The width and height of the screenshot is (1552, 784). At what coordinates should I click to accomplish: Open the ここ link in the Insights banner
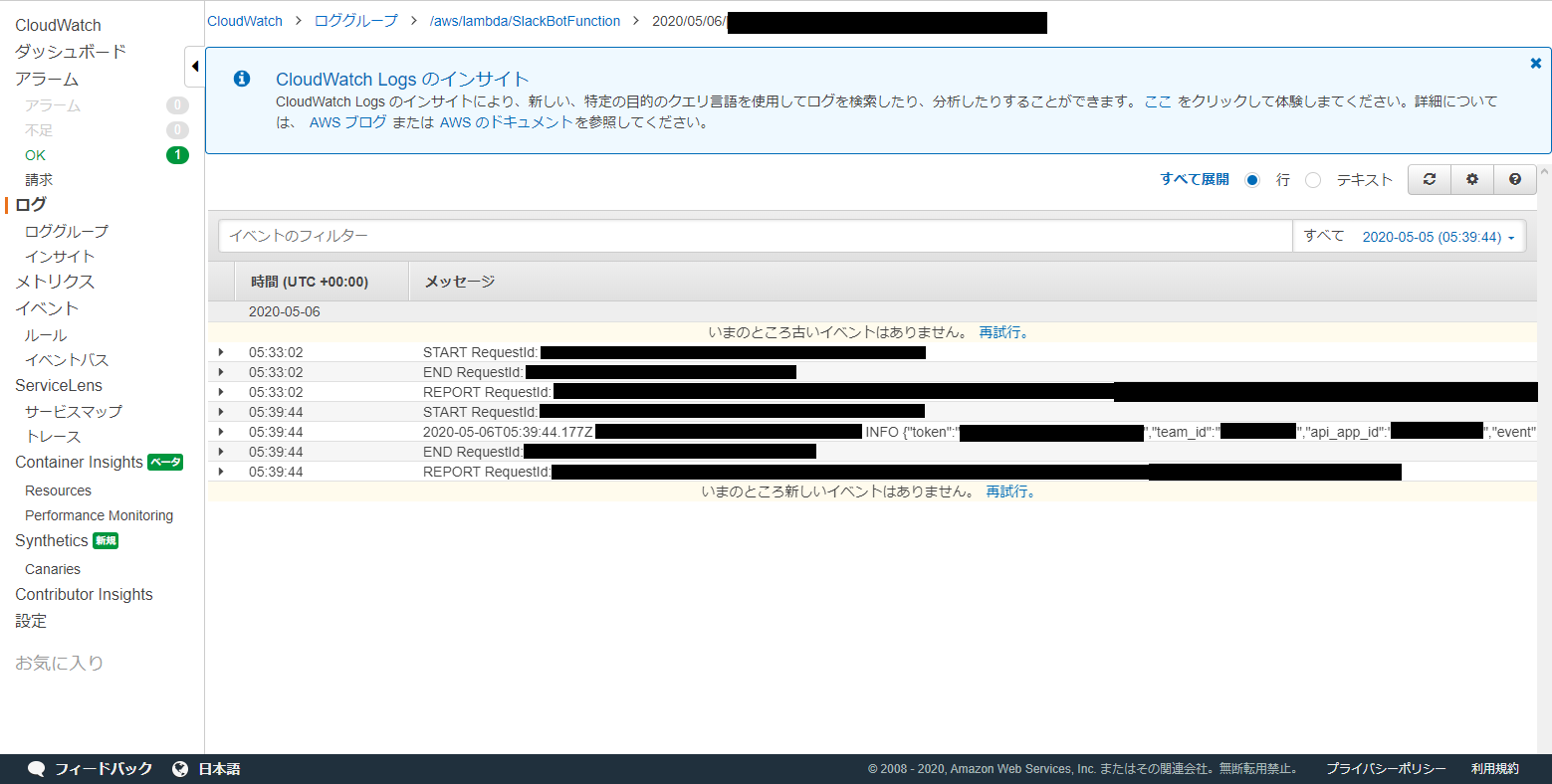[1158, 101]
